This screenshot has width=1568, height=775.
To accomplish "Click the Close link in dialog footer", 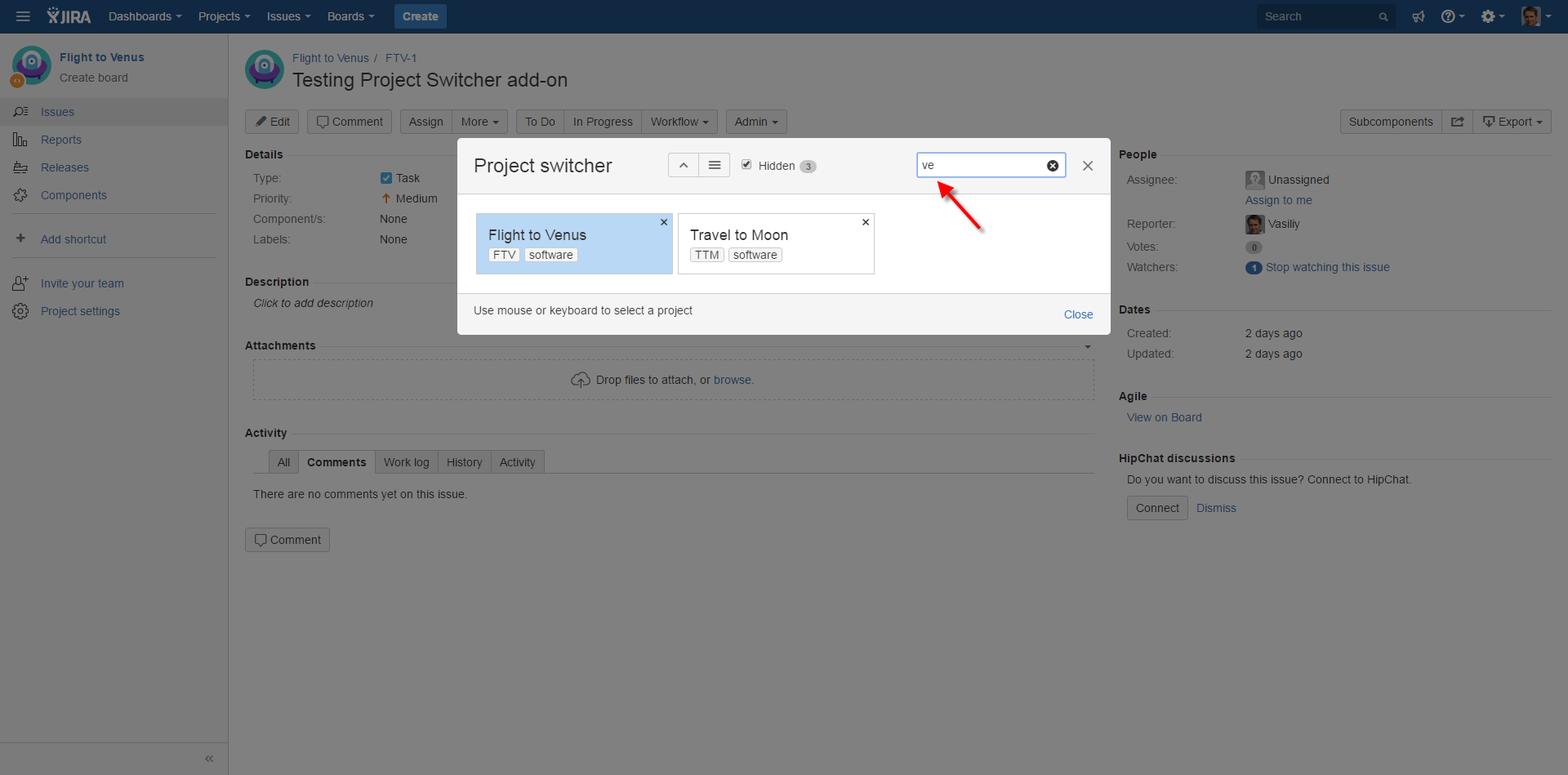I will pyautogui.click(x=1078, y=314).
